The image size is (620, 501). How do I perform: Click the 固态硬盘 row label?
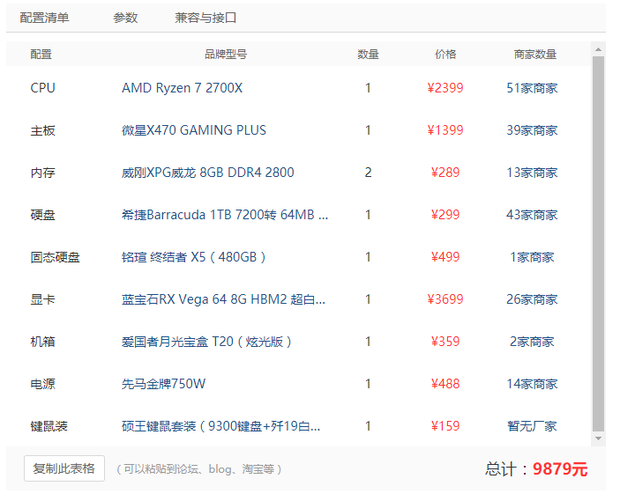(x=55, y=257)
